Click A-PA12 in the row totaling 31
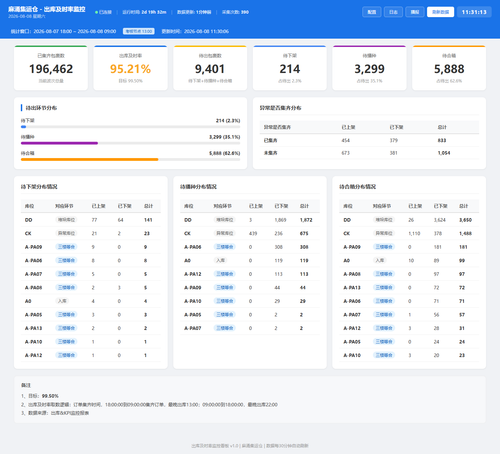 [352, 328]
